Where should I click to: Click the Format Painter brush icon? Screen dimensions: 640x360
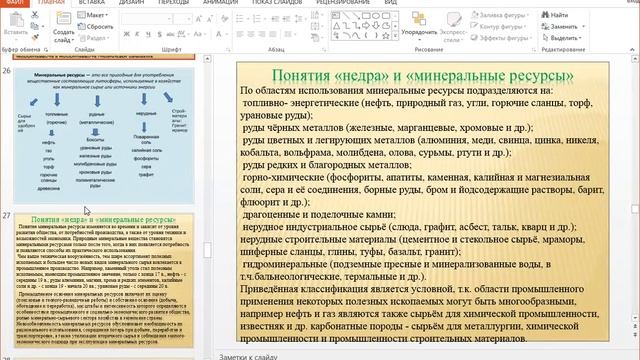click(x=35, y=38)
